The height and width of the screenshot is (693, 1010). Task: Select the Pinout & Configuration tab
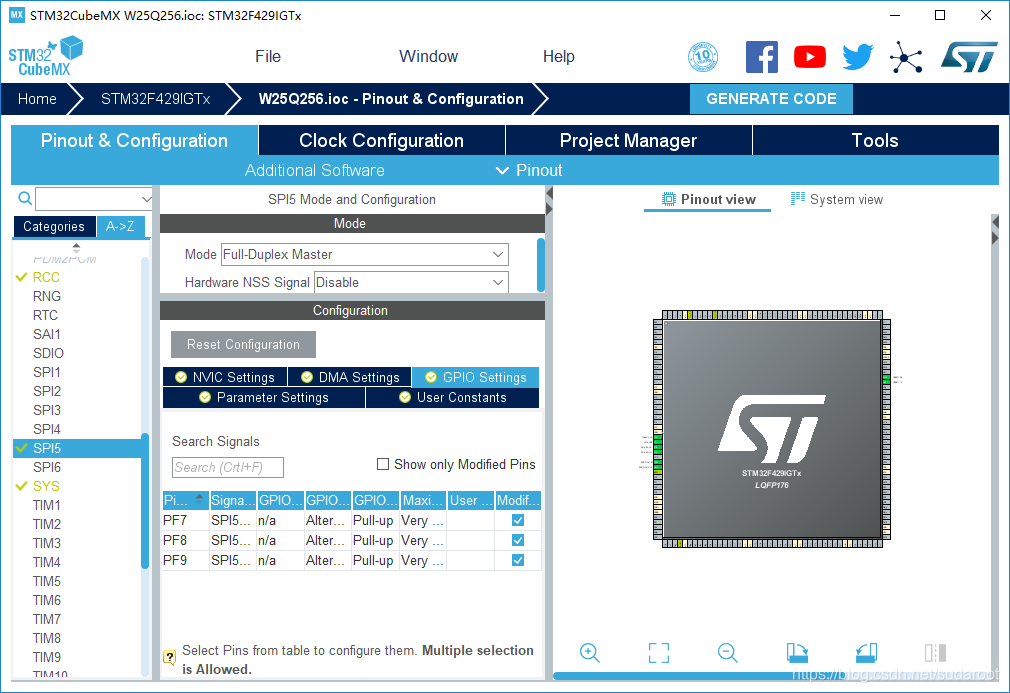point(134,140)
